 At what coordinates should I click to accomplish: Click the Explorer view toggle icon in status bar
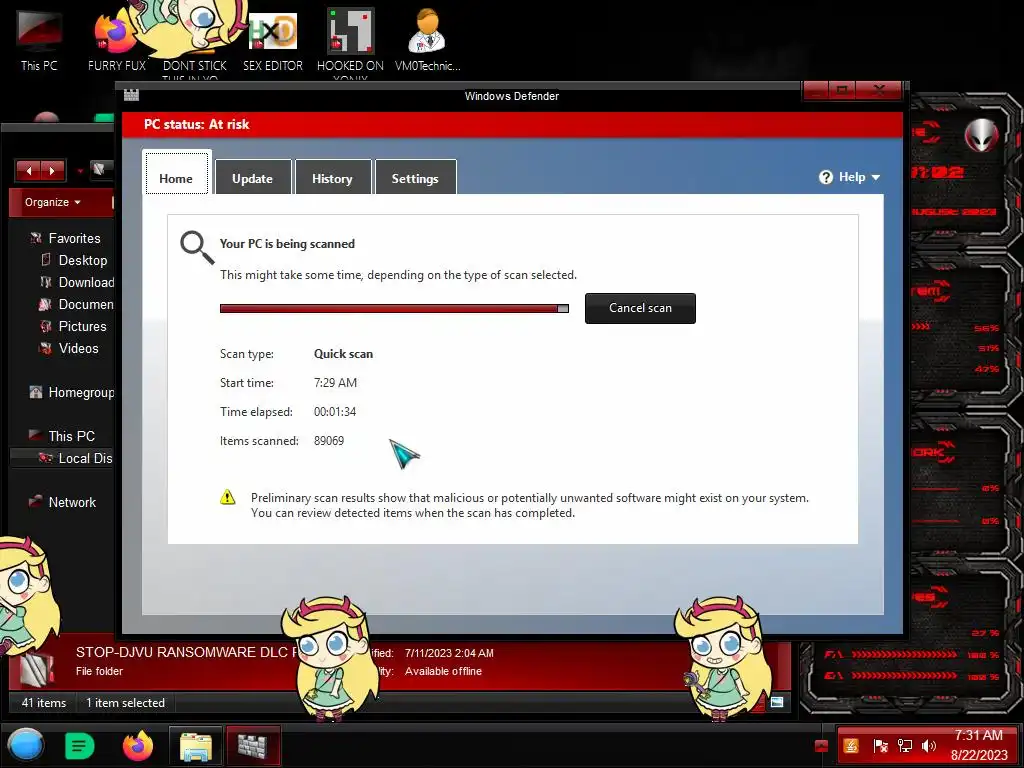pos(776,702)
